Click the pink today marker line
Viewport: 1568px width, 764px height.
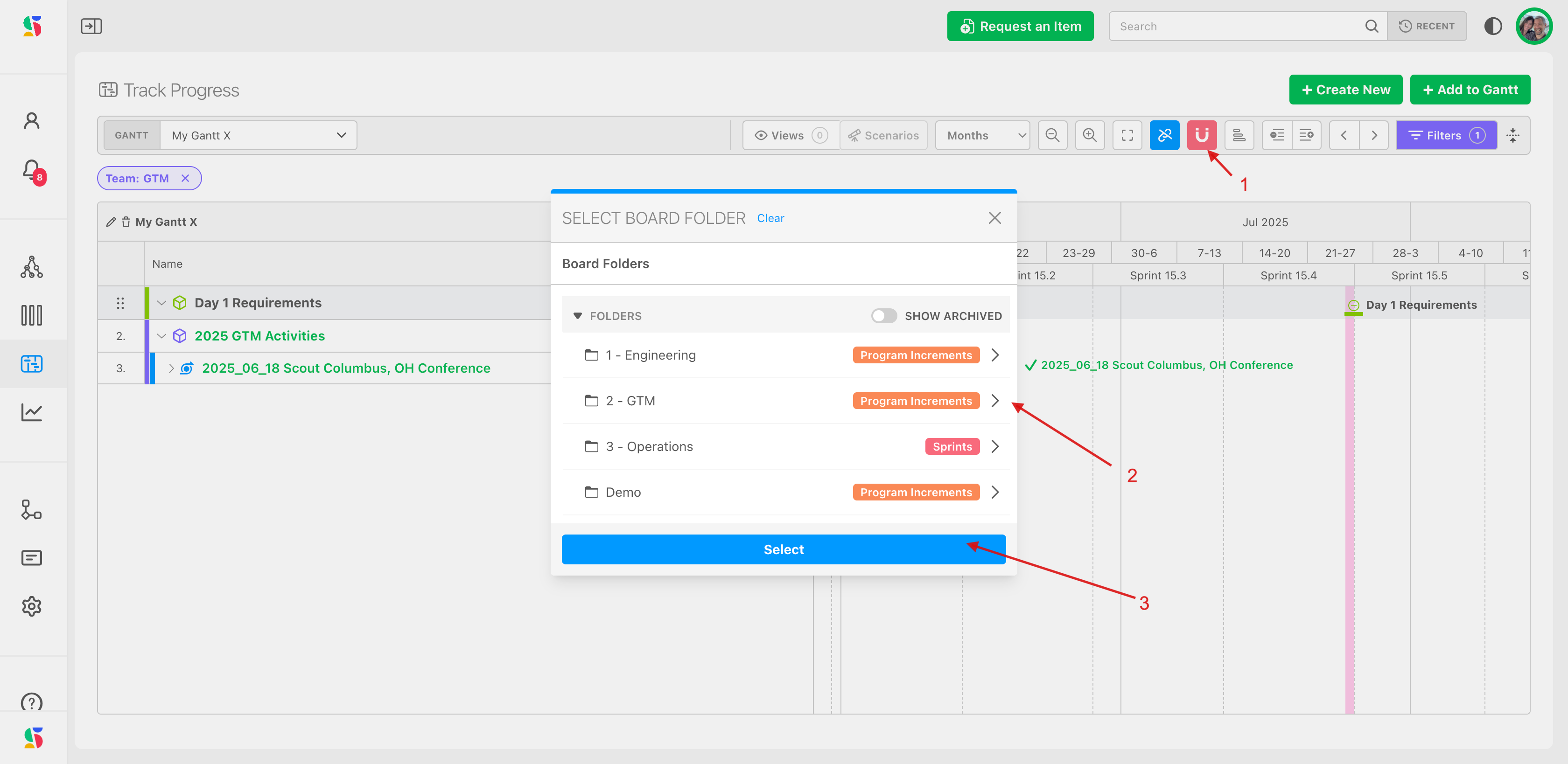[1350, 486]
